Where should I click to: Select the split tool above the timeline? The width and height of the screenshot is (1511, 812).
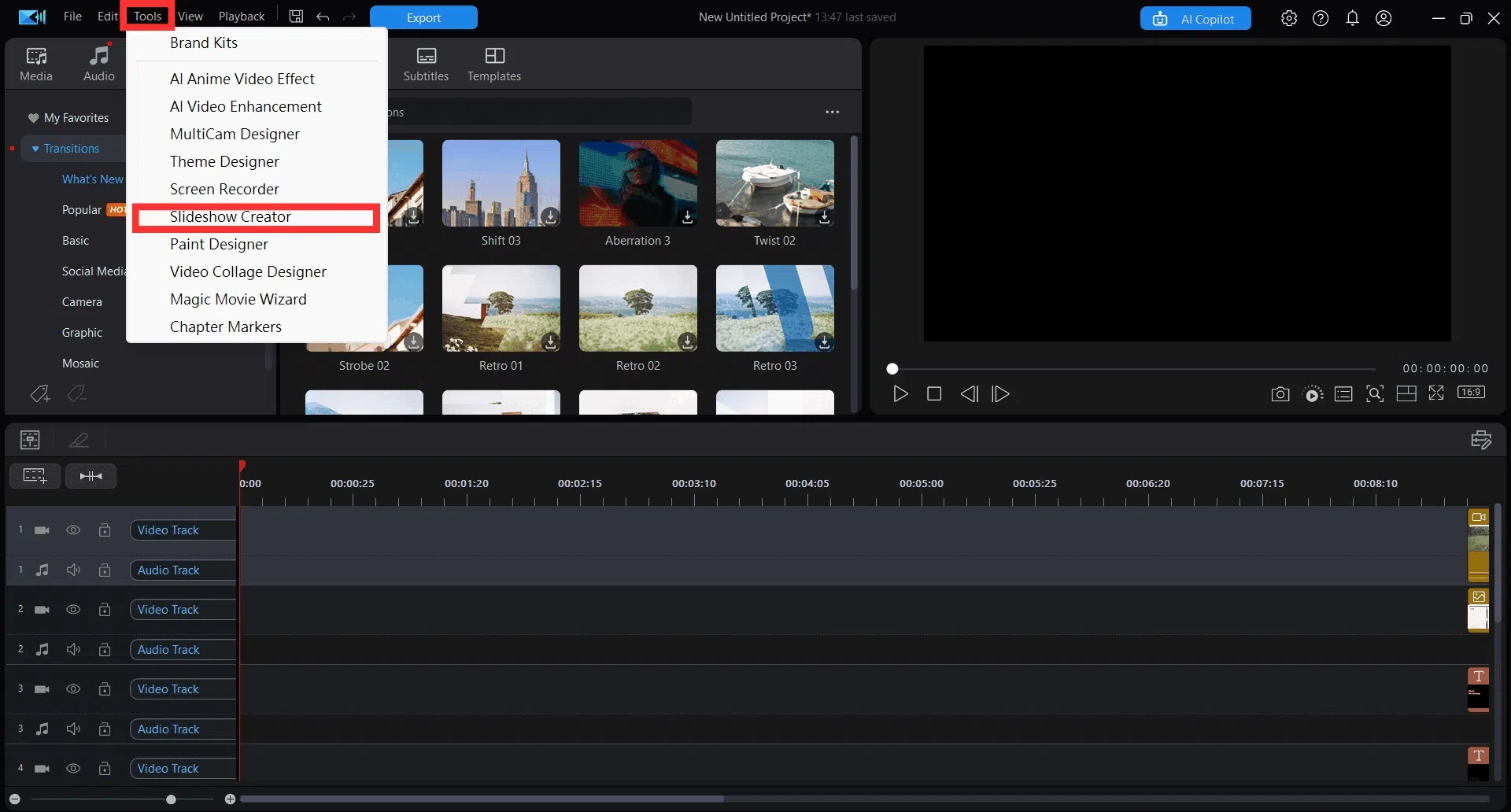(x=79, y=439)
